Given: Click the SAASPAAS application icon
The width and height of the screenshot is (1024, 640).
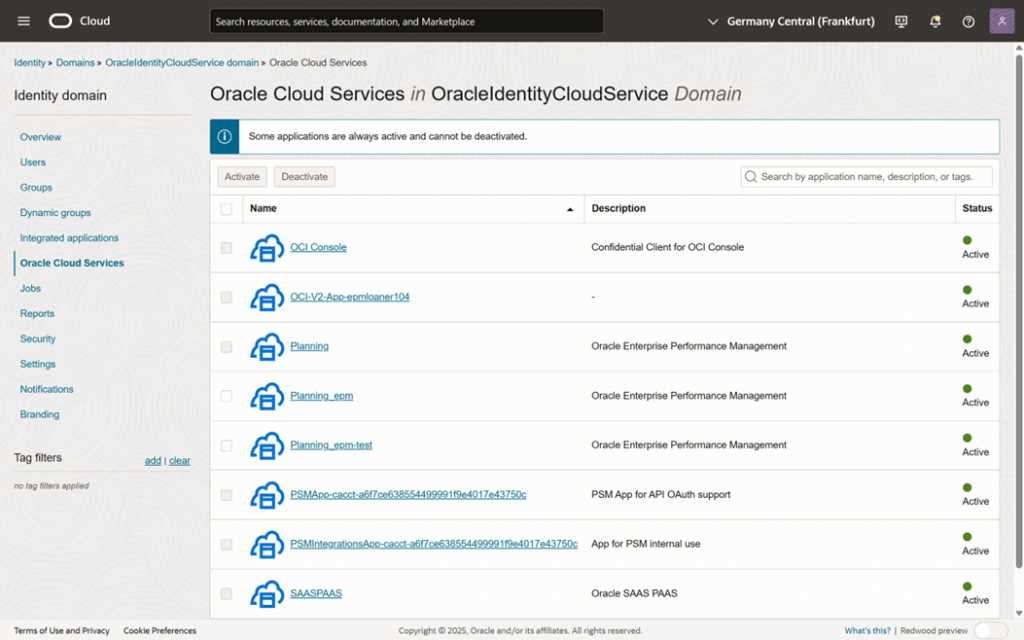Looking at the screenshot, I should tap(267, 594).
